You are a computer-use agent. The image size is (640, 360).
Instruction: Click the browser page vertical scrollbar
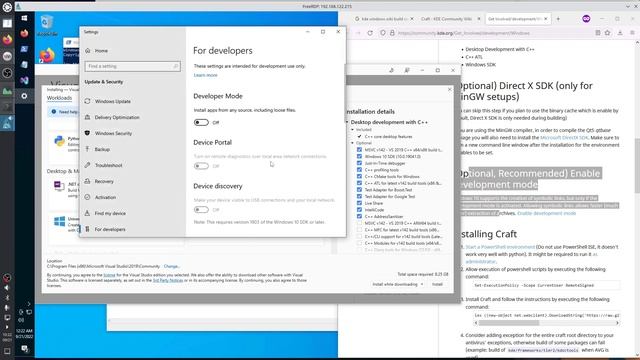(637, 165)
